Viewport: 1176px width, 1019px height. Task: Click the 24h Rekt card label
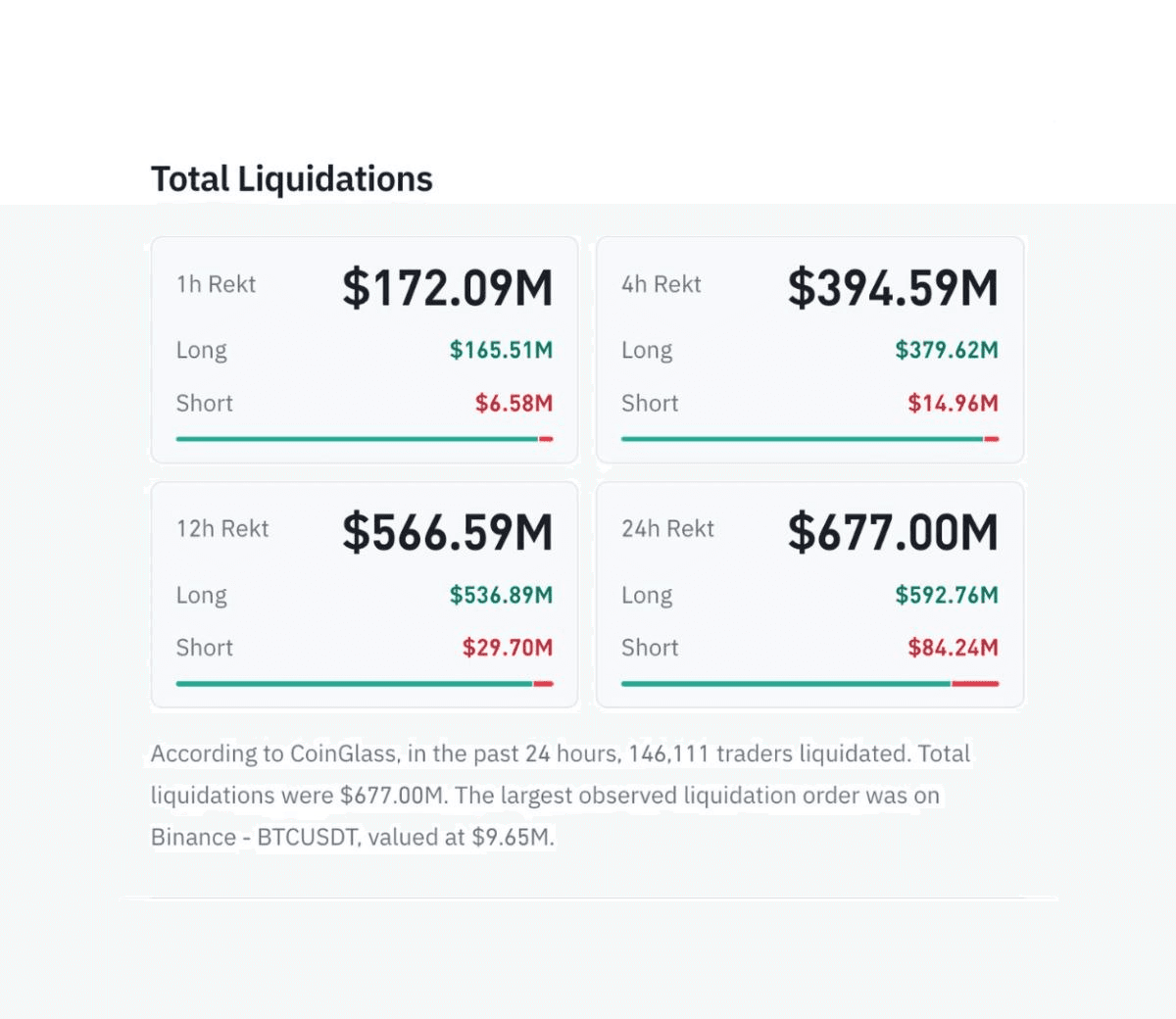[x=667, y=529]
